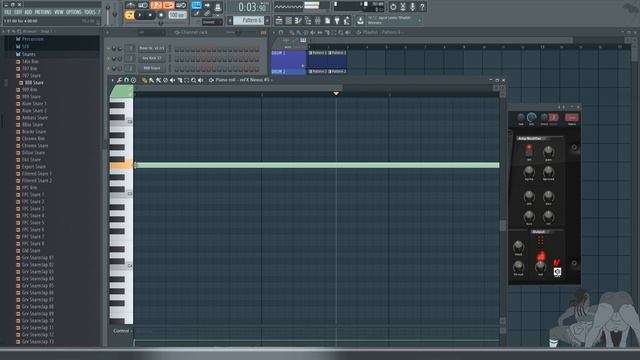Select the Zoom magnifier tool in Piano roll
This screenshot has width=640, height=360.
pos(193,80)
